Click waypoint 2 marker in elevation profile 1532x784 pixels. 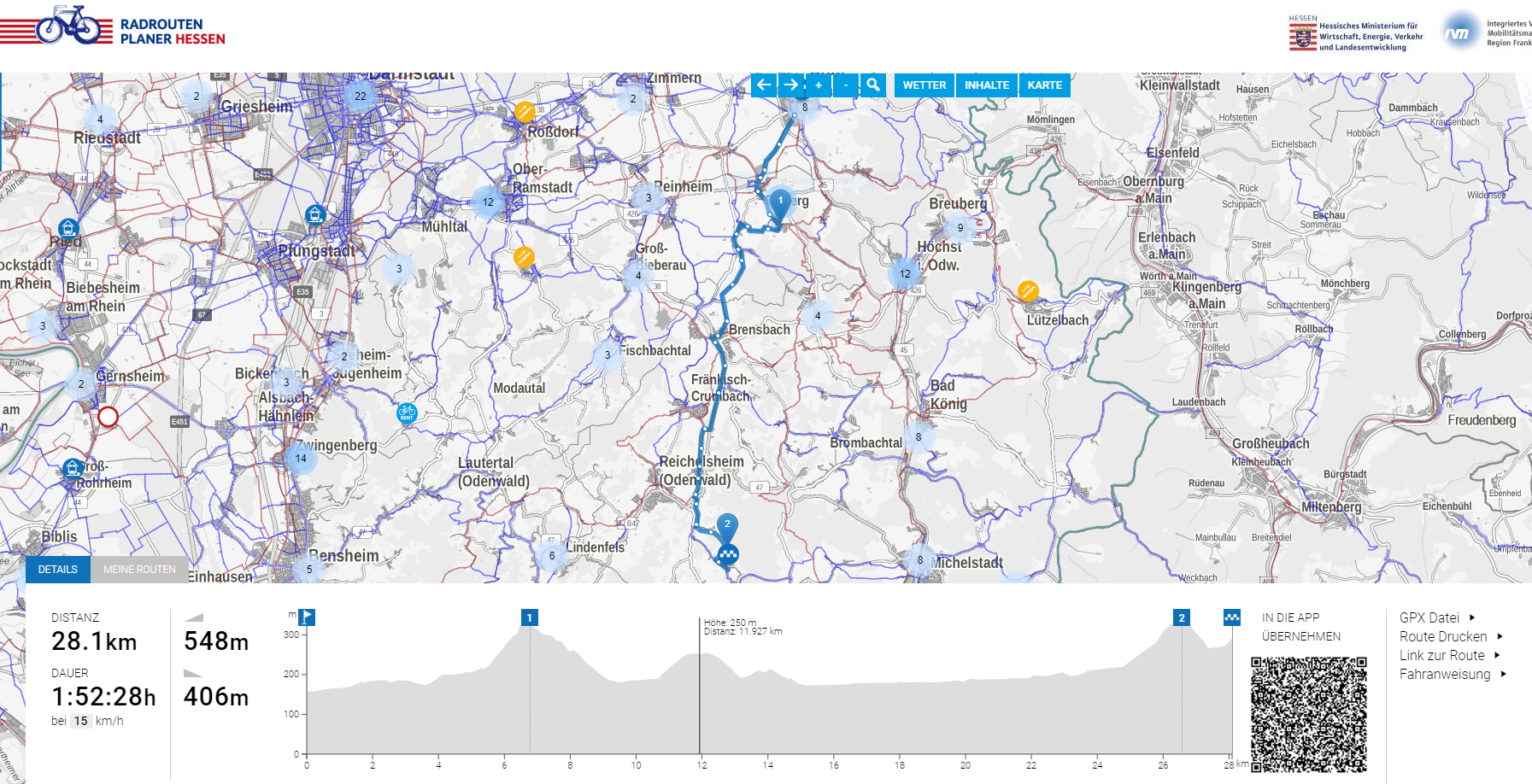point(1181,617)
